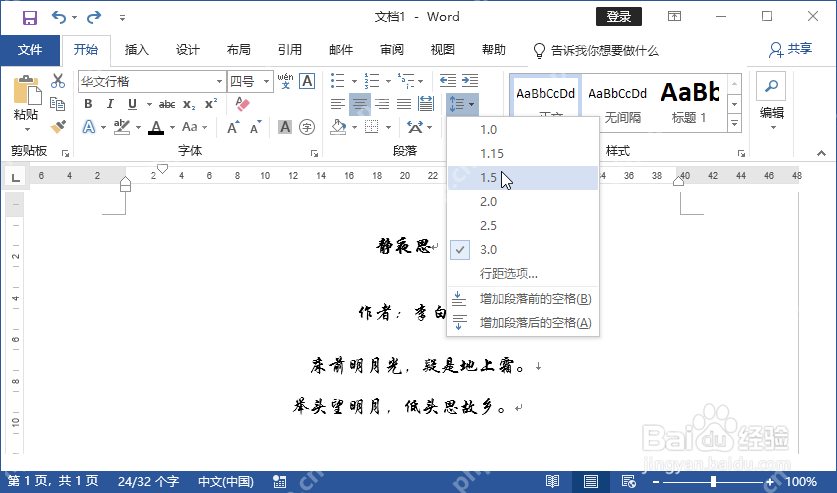Open the 文件 tab
Image resolution: width=837 pixels, height=493 pixels.
30,50
